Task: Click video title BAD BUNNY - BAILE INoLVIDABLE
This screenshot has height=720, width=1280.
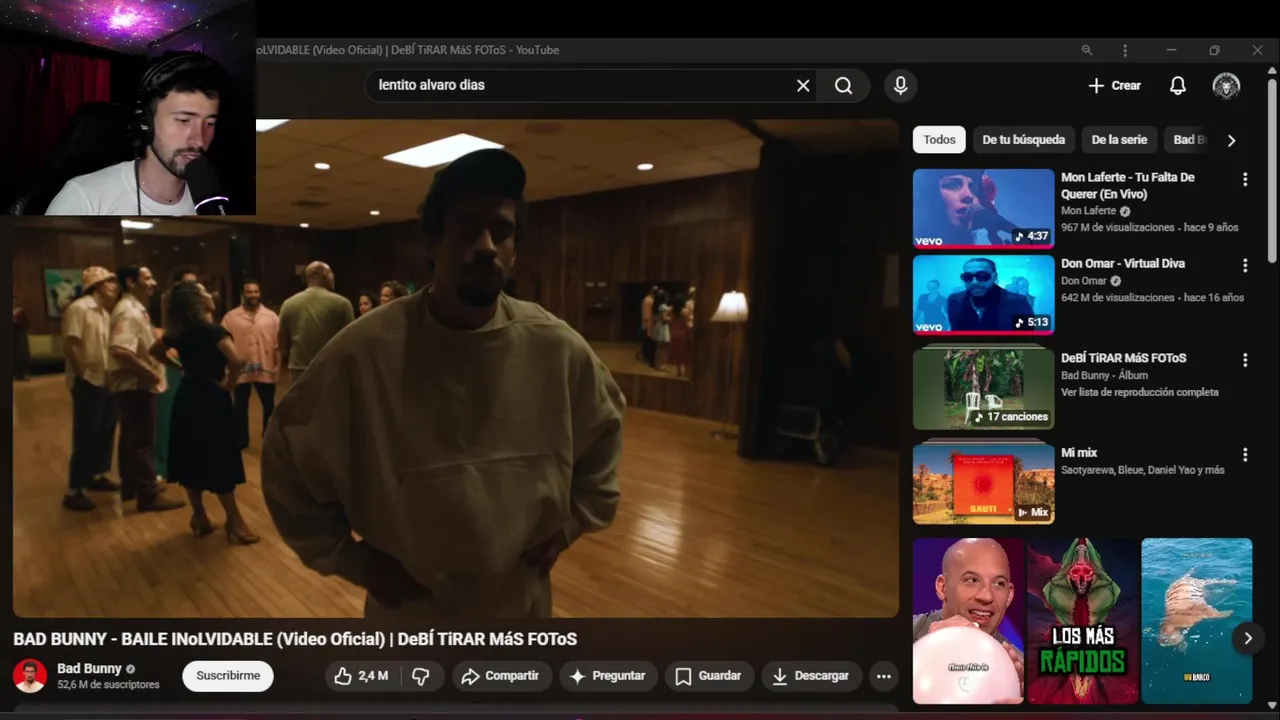Action: (295, 639)
